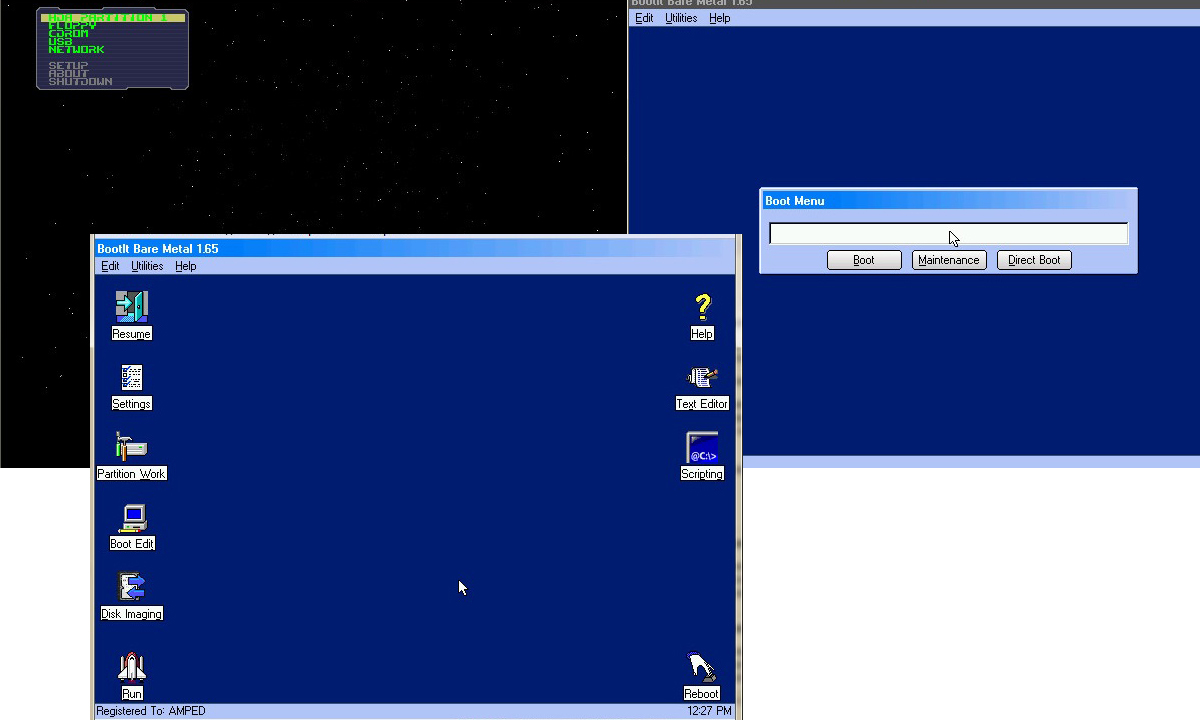This screenshot has width=1200, height=720.
Task: Select CDROM in the boot device list
Action: pos(68,34)
